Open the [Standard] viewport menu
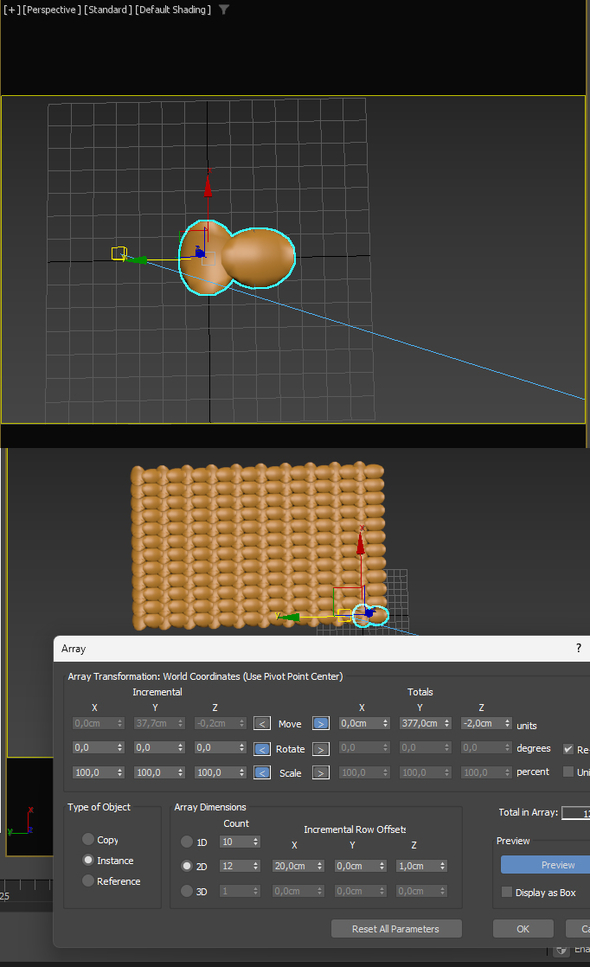Screen dimensions: 590x967 click(108, 9)
